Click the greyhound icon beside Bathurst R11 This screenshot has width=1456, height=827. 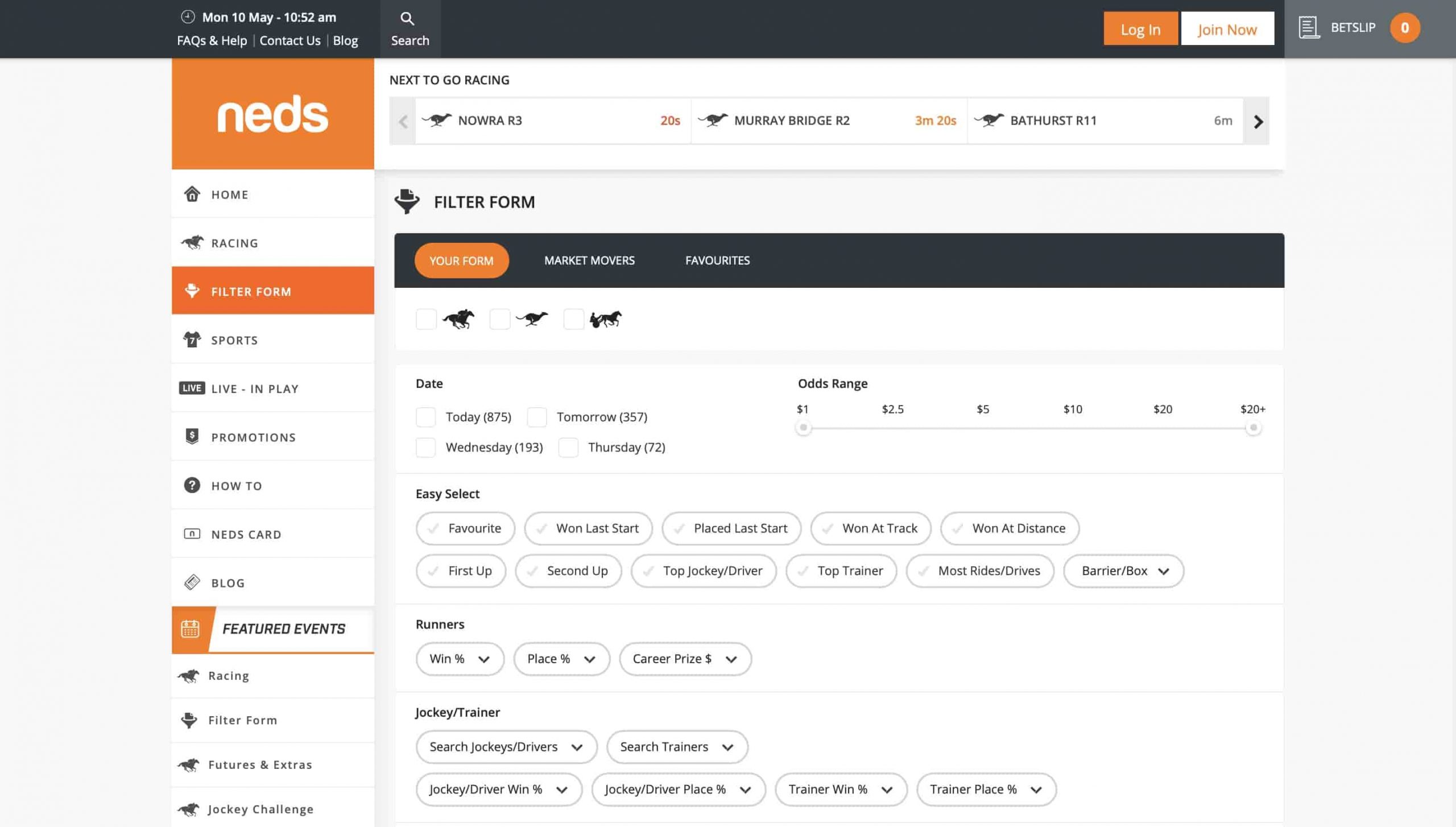click(989, 120)
